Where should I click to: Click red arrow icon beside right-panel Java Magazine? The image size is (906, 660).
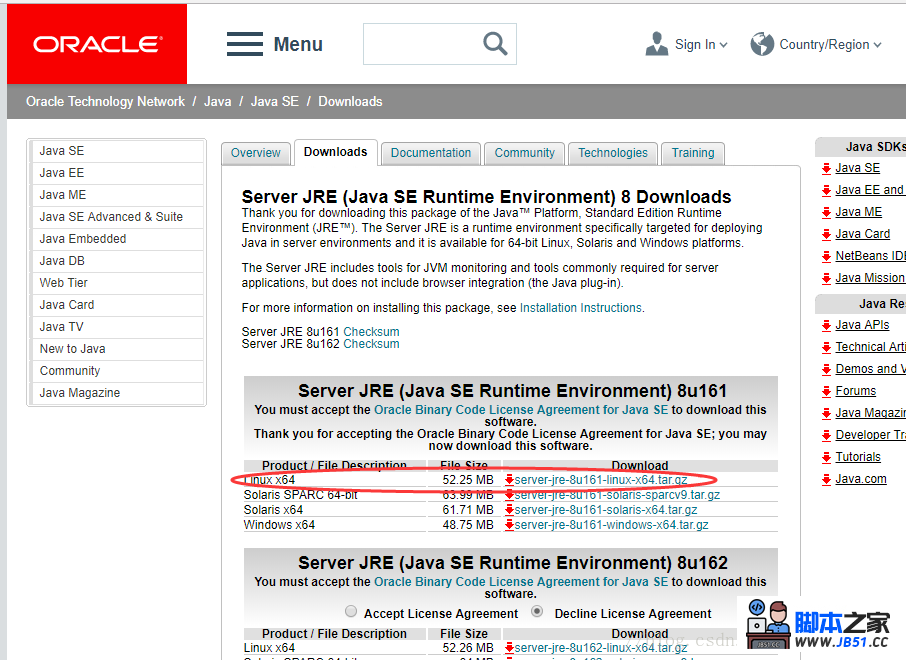pyautogui.click(x=826, y=414)
